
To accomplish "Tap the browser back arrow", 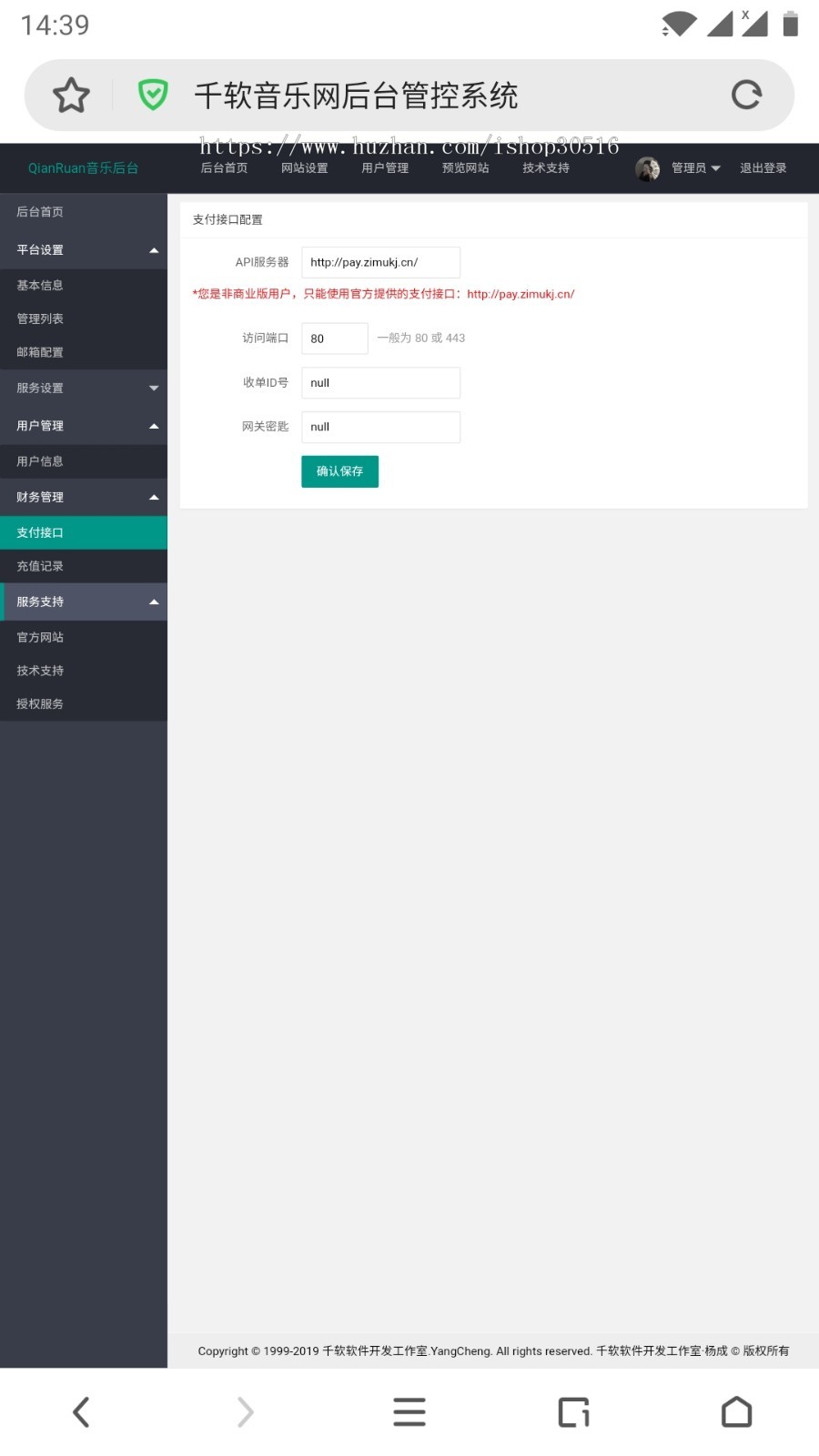I will click(81, 1412).
